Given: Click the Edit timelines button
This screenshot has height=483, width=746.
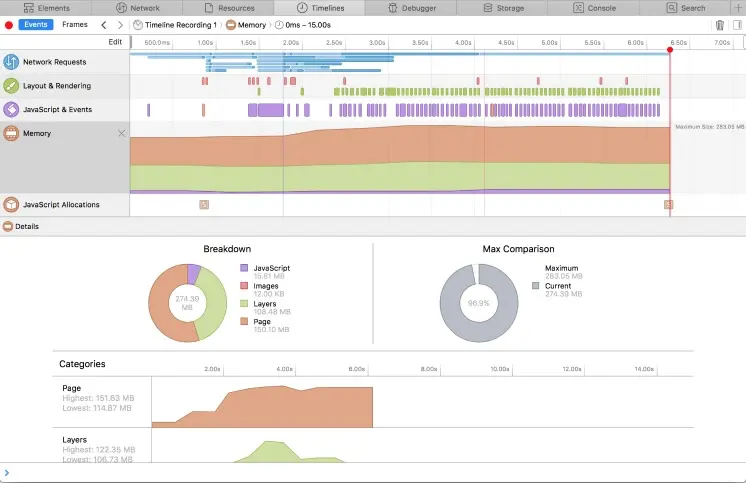Looking at the screenshot, I should (115, 42).
